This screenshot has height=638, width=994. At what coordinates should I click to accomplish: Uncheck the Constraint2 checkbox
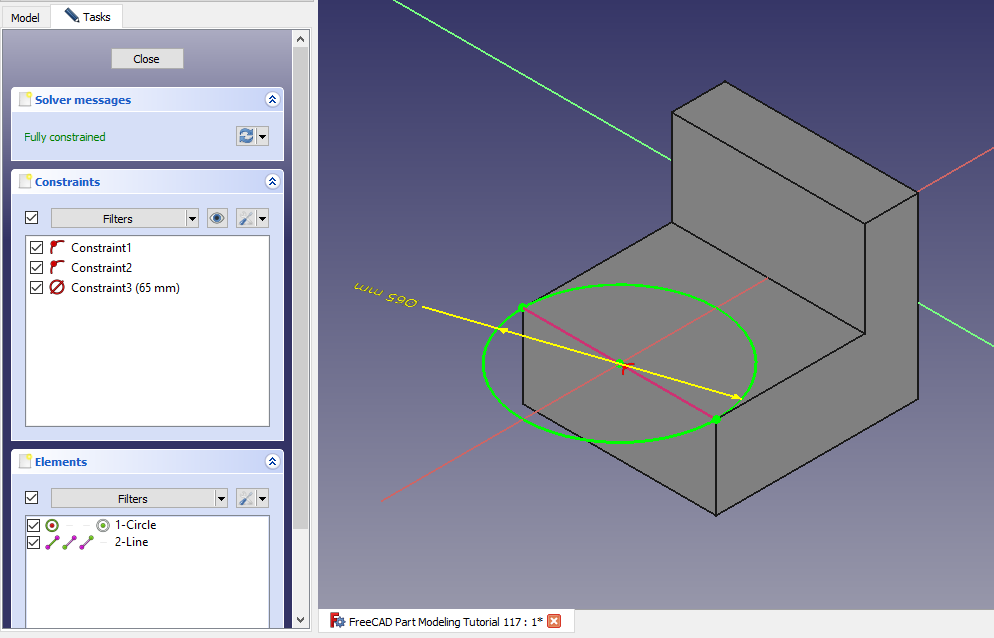37,268
